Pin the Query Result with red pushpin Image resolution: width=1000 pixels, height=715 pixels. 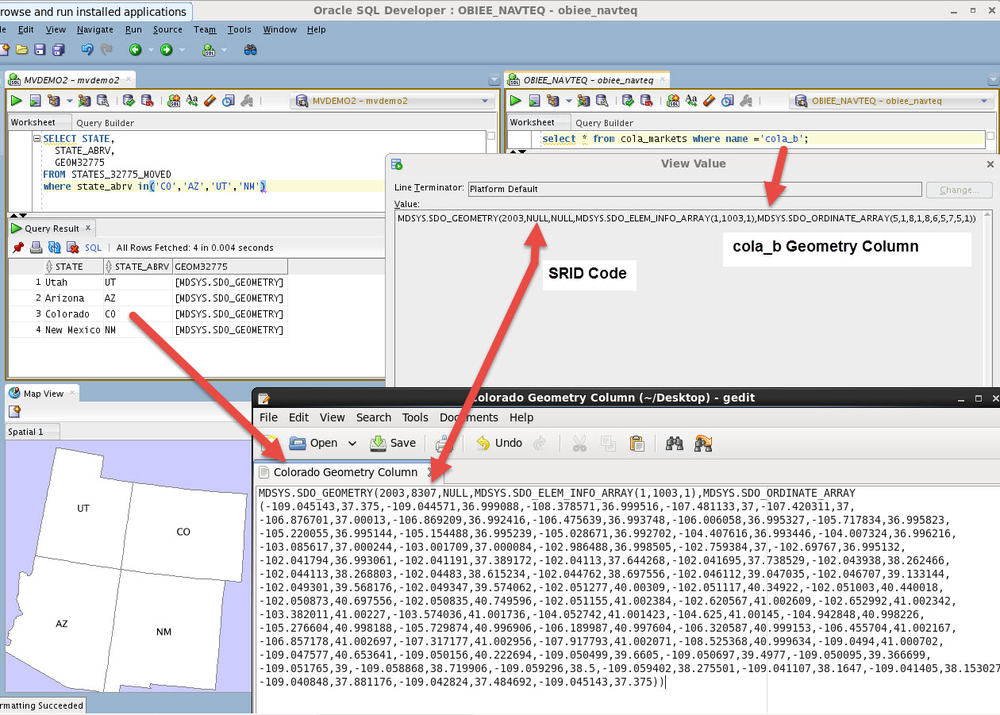18,247
